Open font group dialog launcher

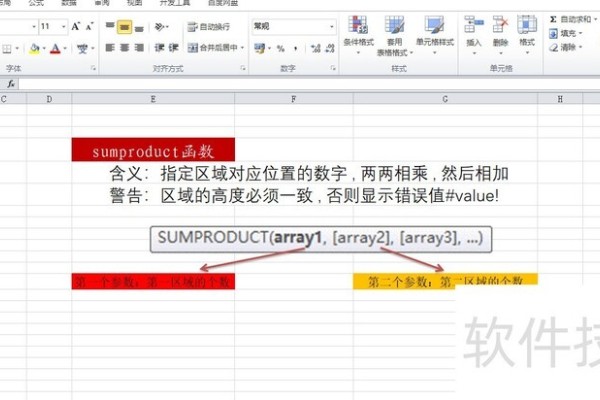click(93, 68)
